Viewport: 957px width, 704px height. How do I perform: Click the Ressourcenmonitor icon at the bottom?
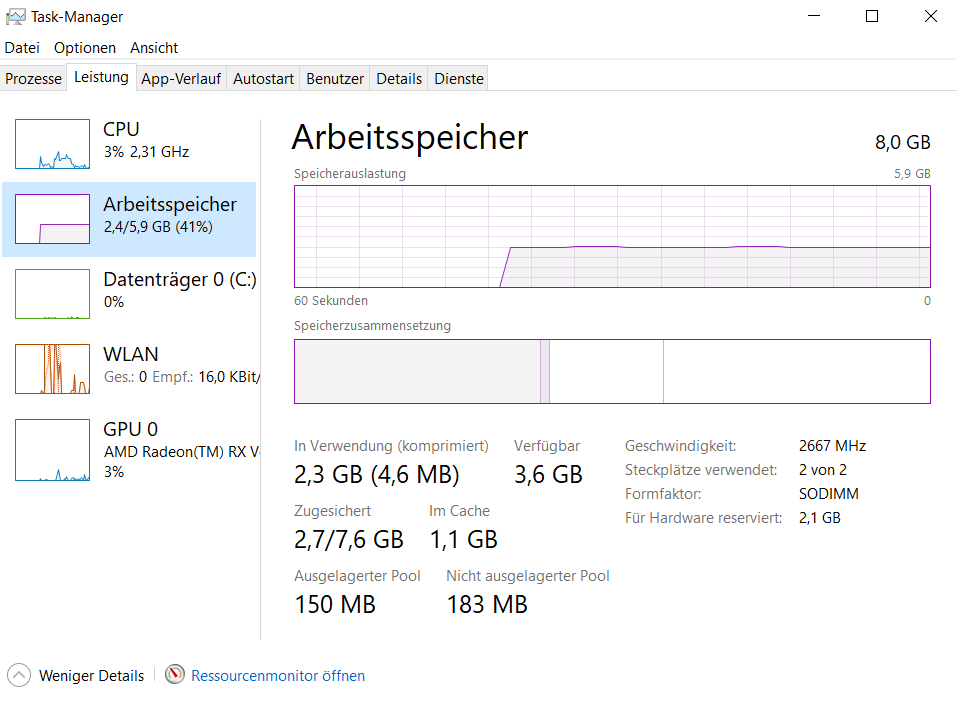(175, 675)
